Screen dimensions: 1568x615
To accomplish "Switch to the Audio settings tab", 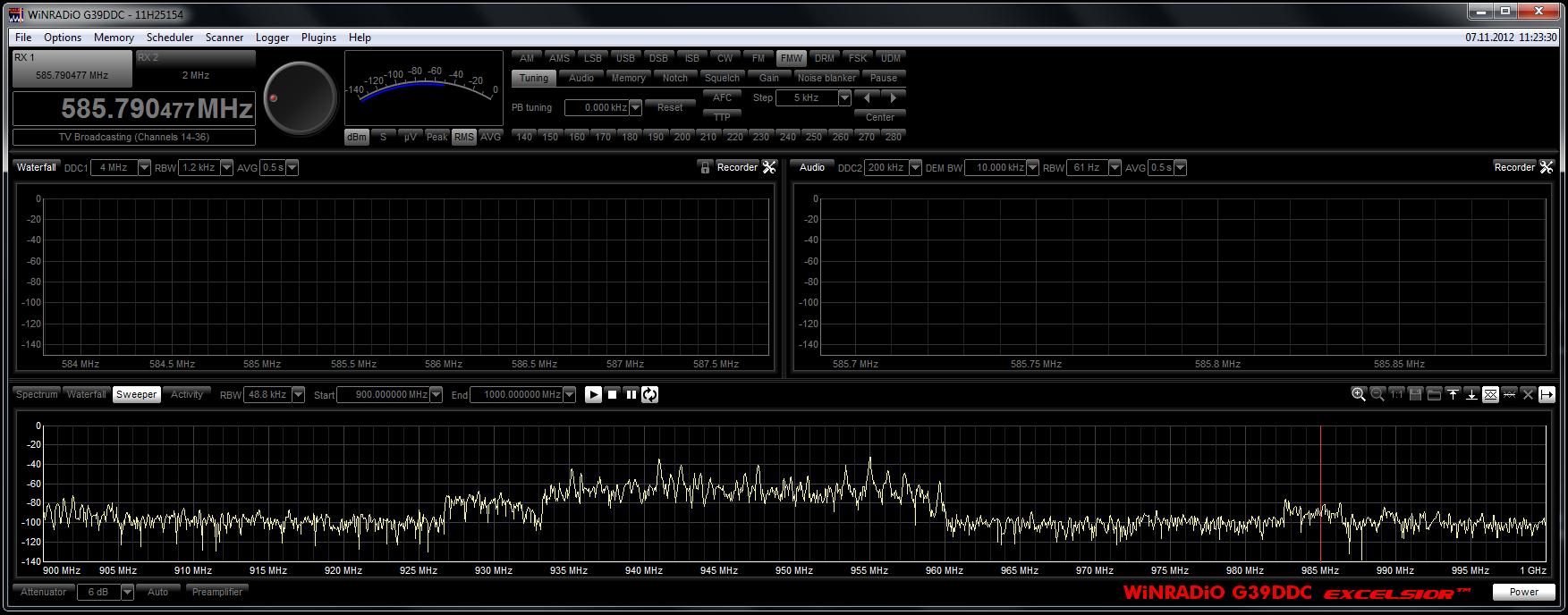I will pos(581,78).
